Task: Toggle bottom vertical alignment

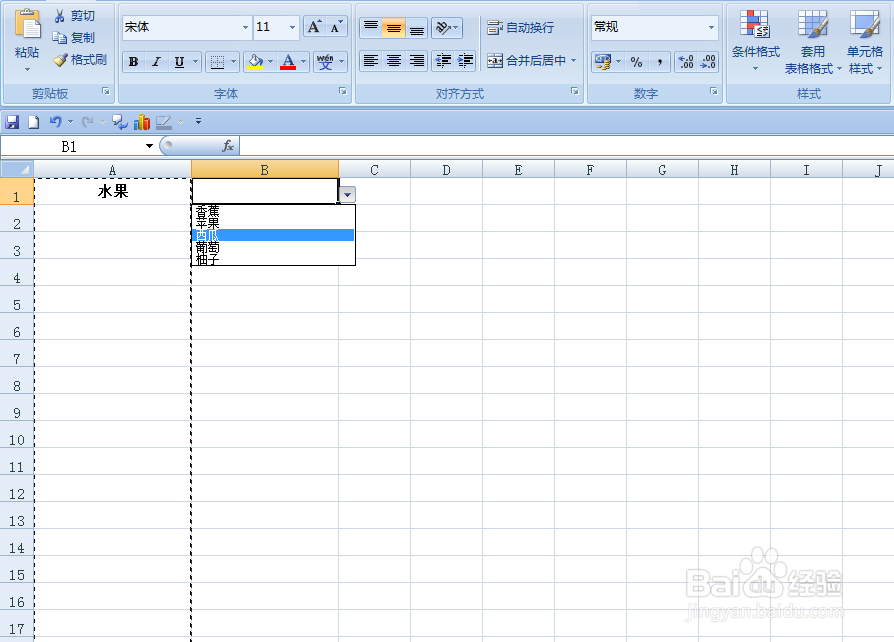Action: click(x=417, y=27)
